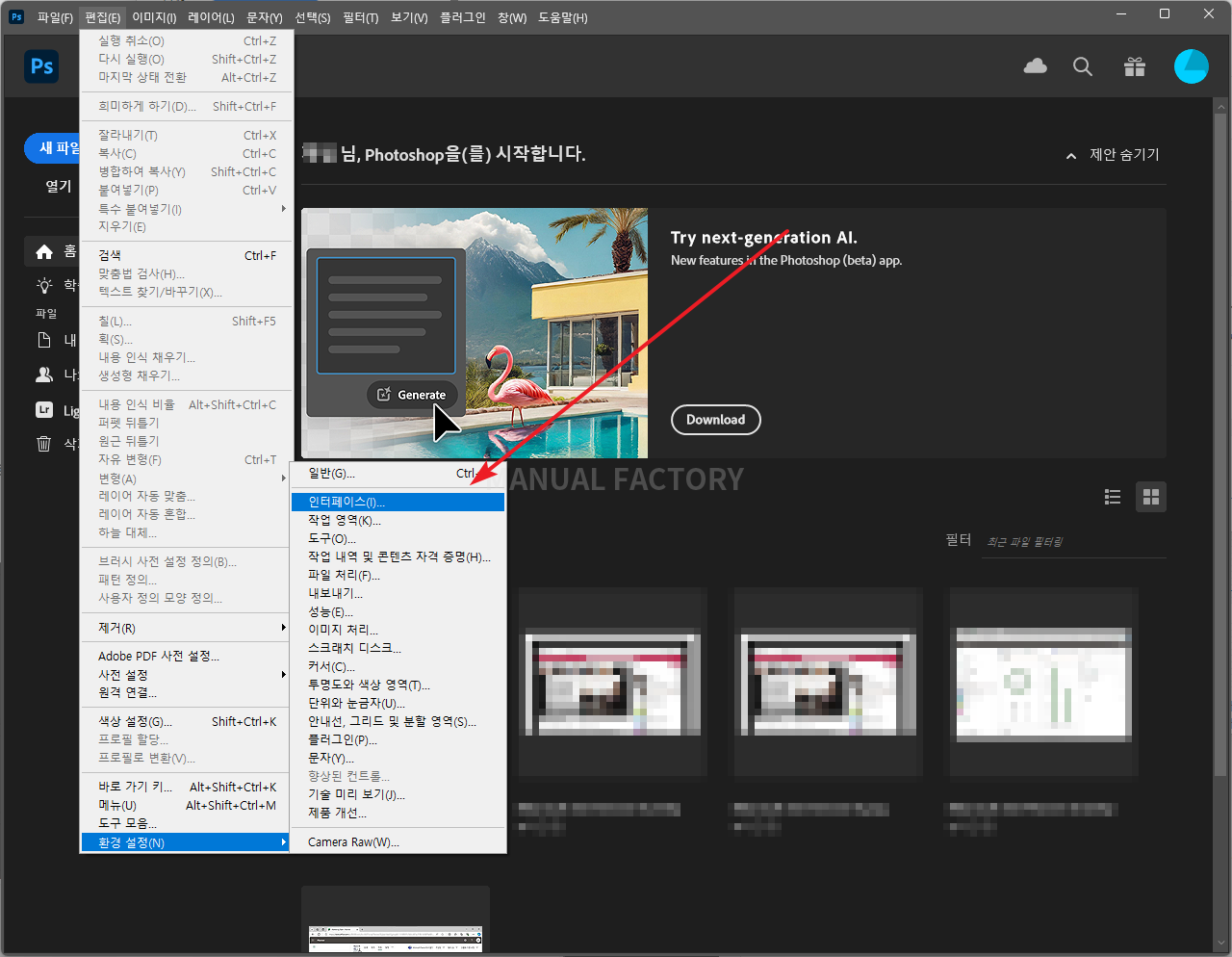Select 일반(G)... preferences entry
The height and width of the screenshot is (957, 1232).
click(398, 473)
